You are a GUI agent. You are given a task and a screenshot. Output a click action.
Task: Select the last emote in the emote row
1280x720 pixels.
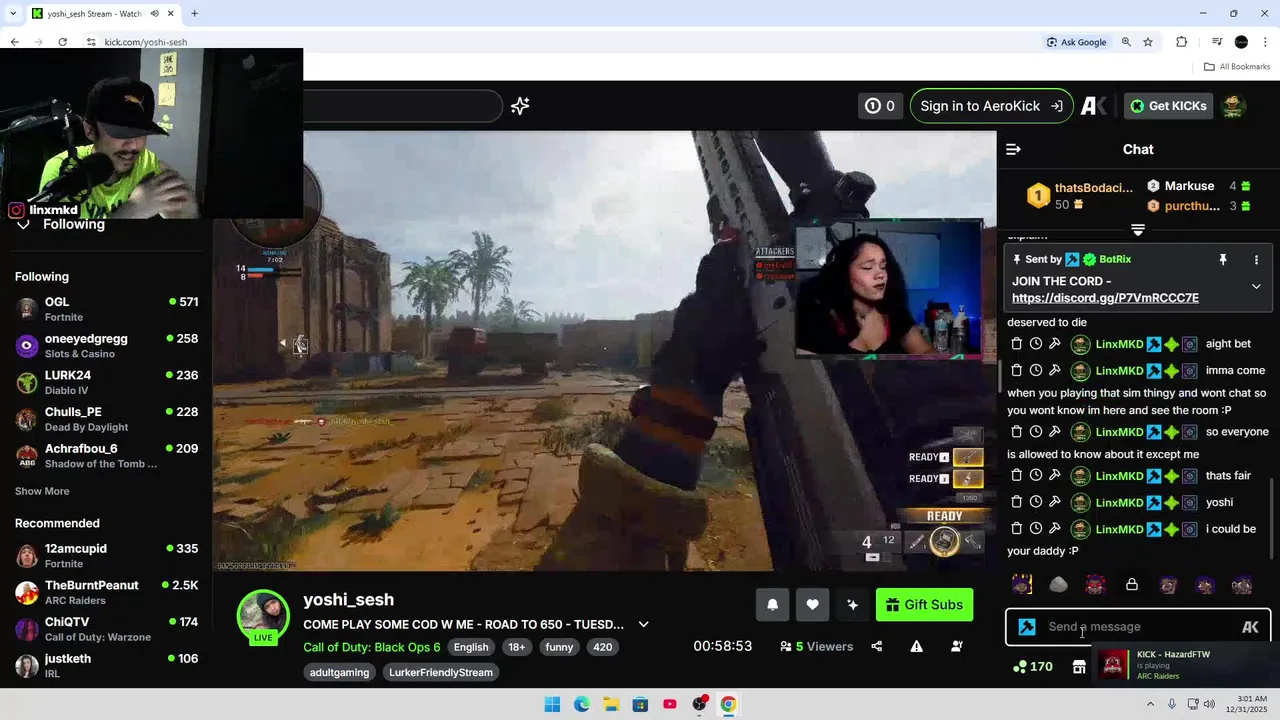[1242, 585]
